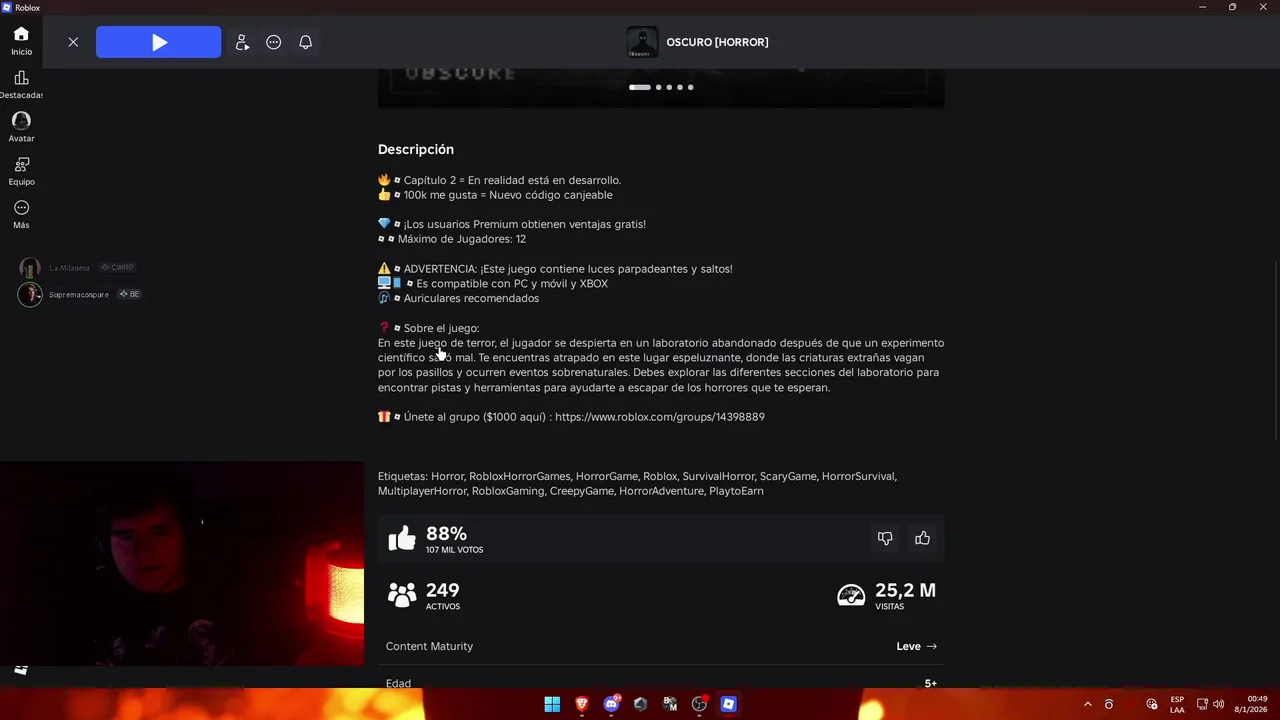Click the ESP LAA language indicator

pos(1177,704)
